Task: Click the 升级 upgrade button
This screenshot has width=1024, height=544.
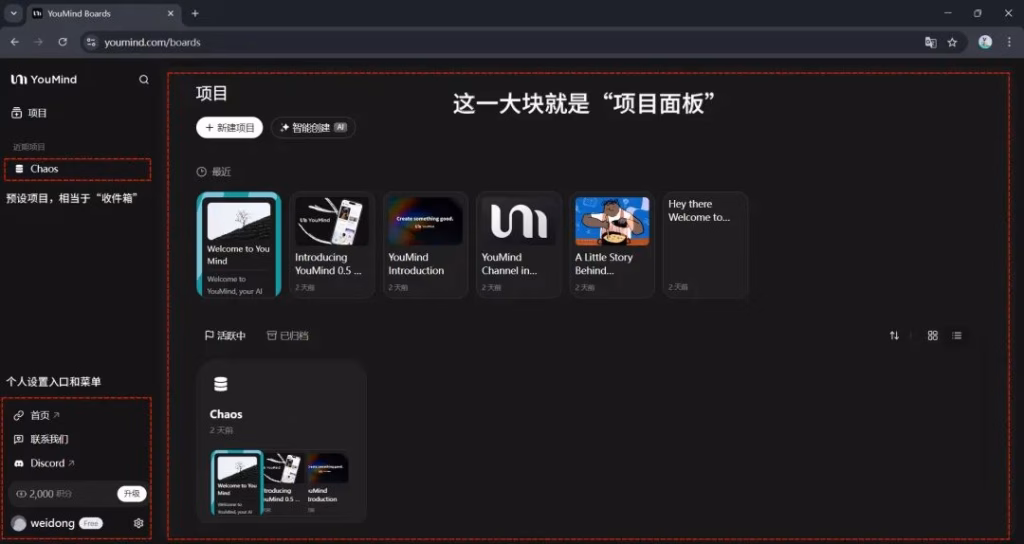Action: click(x=131, y=494)
